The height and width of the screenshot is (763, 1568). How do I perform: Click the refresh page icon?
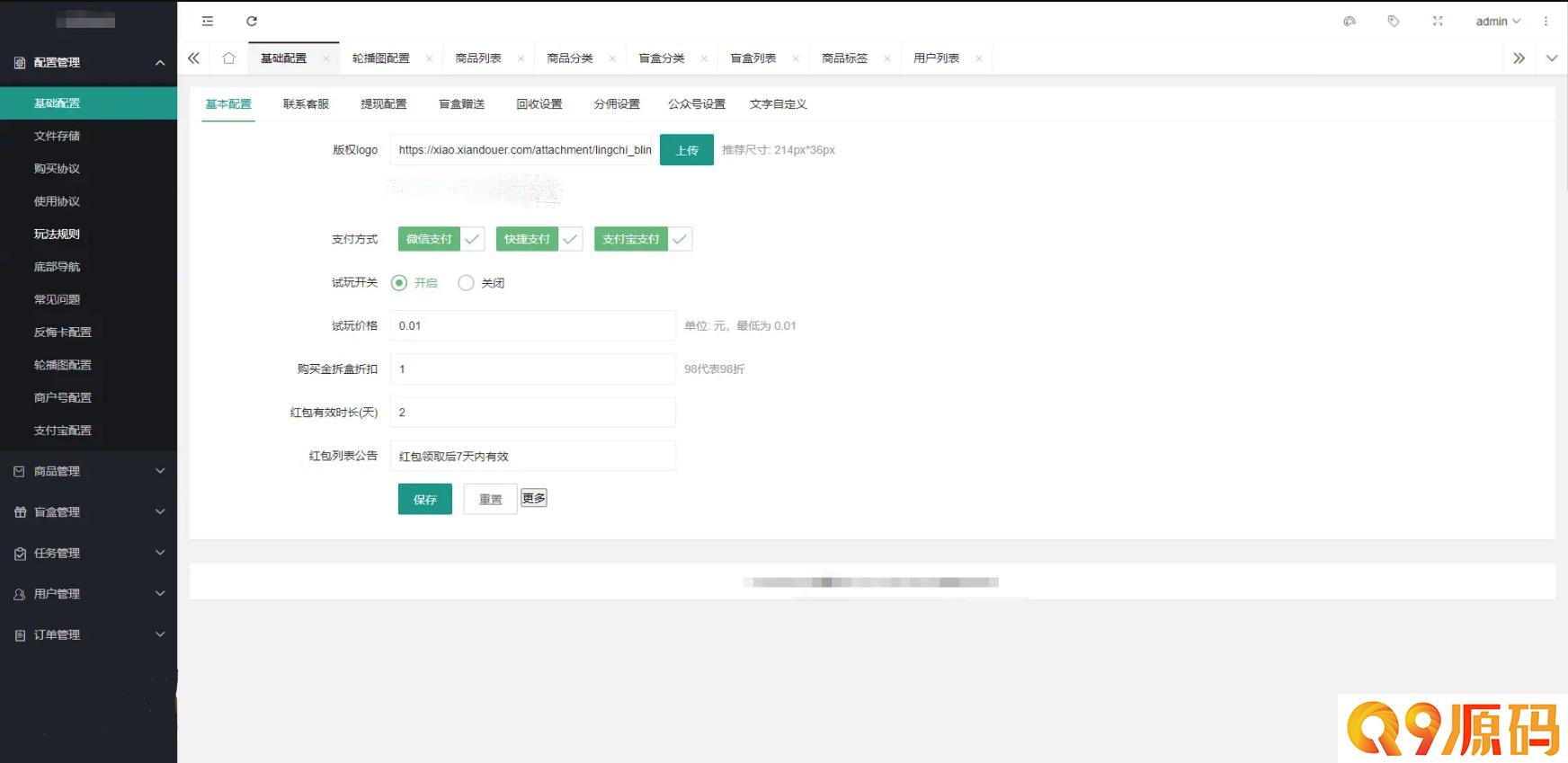(252, 21)
